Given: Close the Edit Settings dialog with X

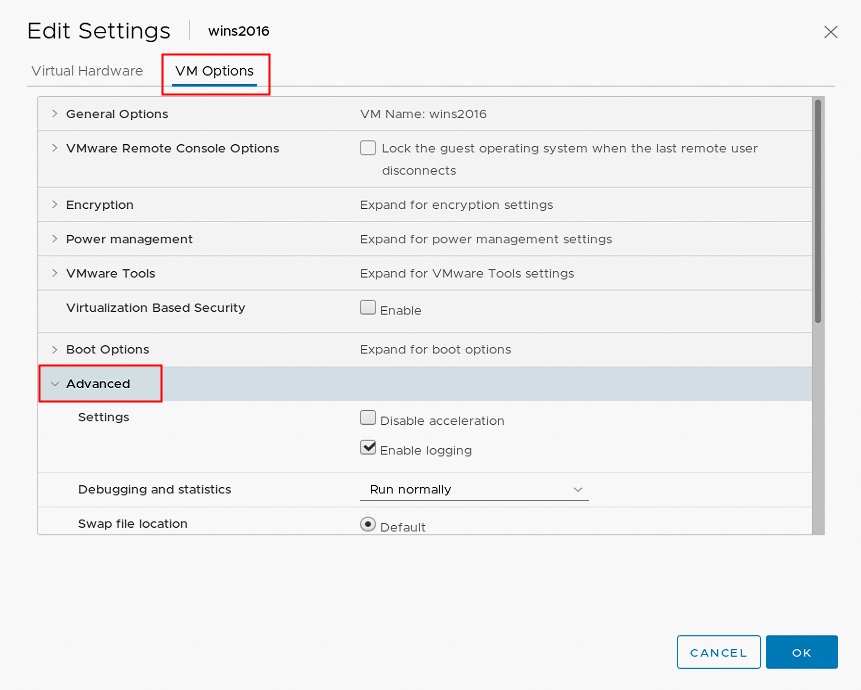Looking at the screenshot, I should point(830,32).
